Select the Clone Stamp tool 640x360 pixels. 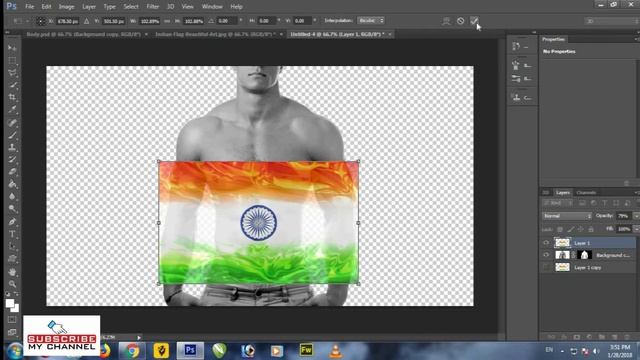(x=12, y=147)
